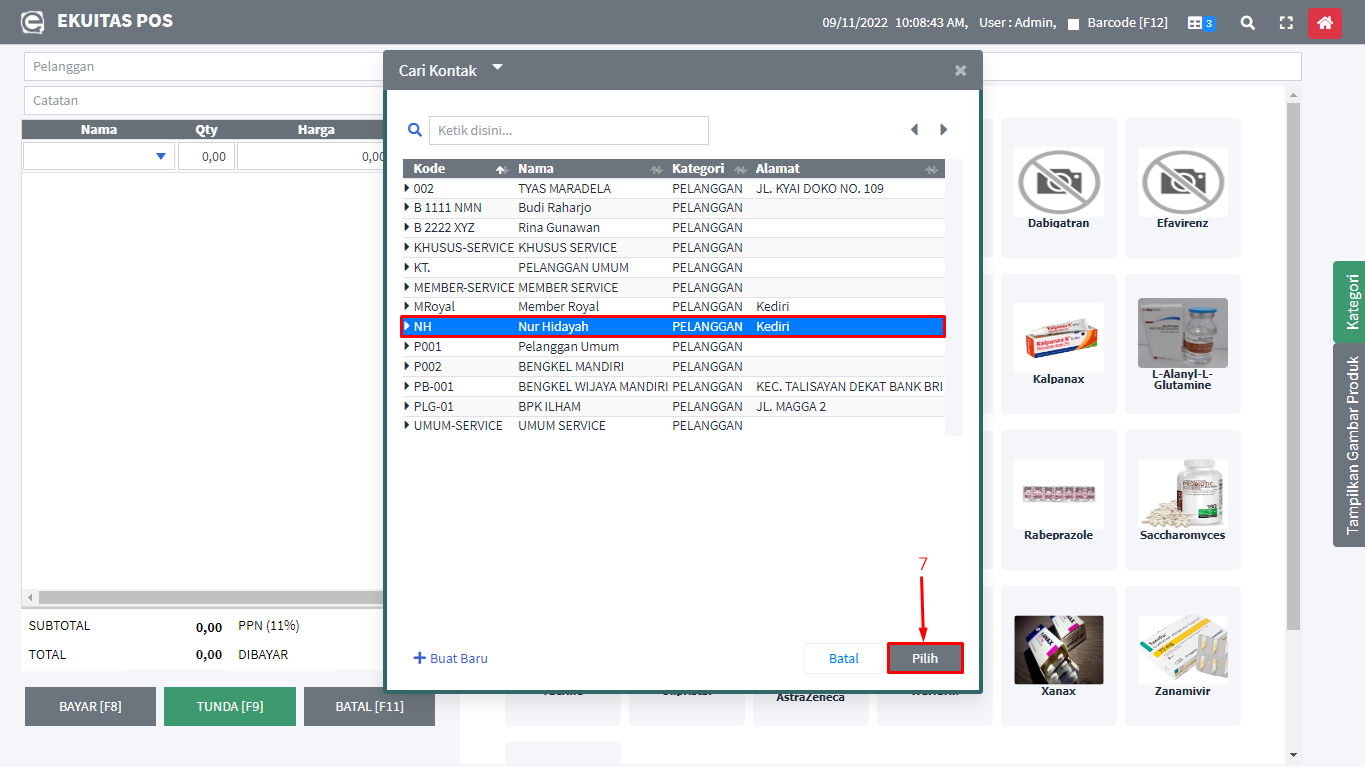1365x767 pixels.
Task: Go to next page arrow in Cari Kontak
Action: pyautogui.click(x=943, y=130)
